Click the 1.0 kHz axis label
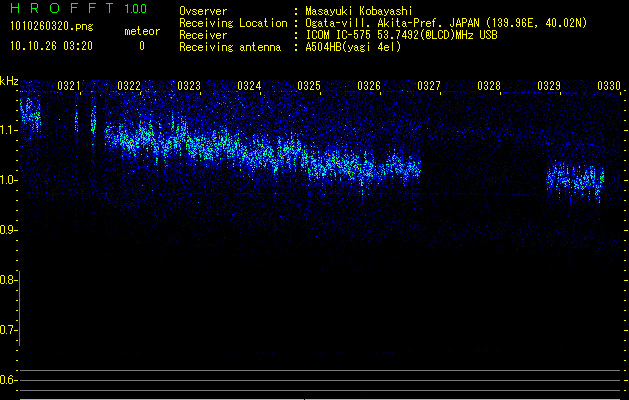 pos(8,180)
